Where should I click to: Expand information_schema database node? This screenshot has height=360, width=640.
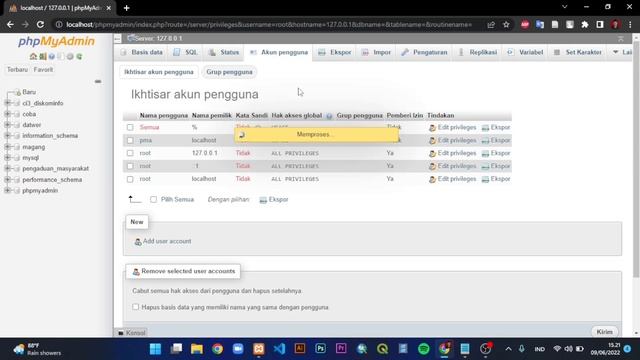coord(7,136)
